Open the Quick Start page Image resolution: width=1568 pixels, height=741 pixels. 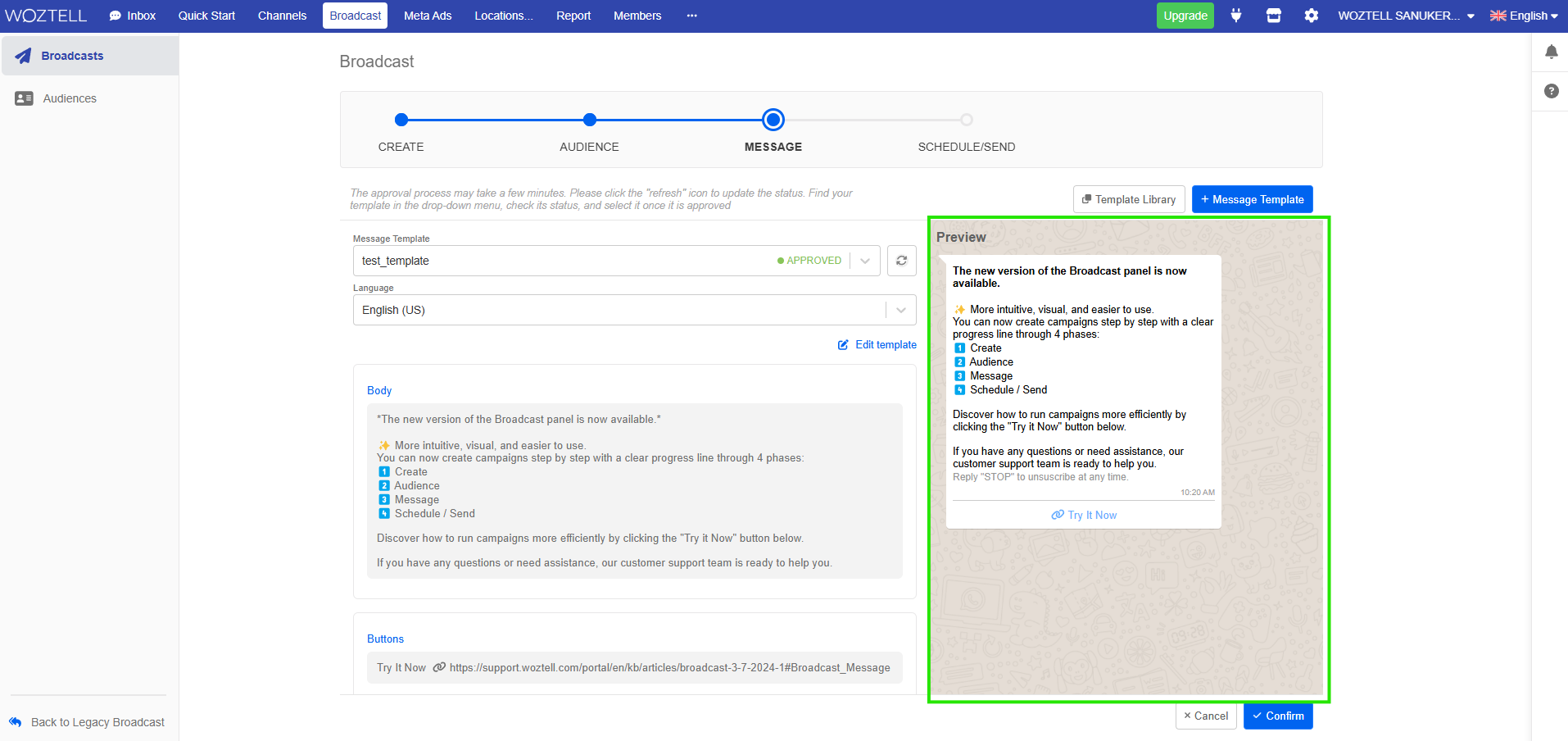pos(206,16)
